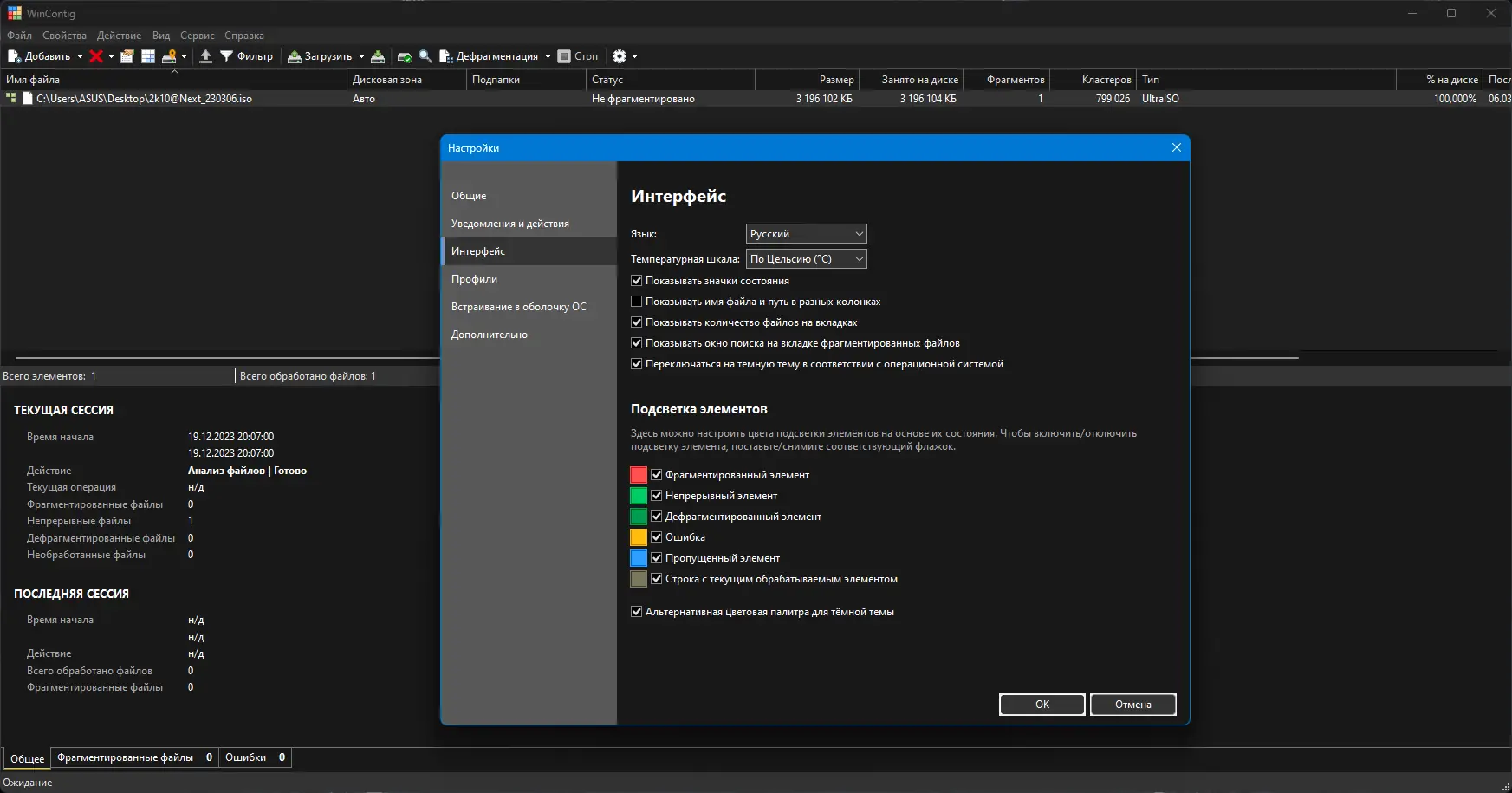Click the Filter funnel icon
The image size is (1512, 793).
coord(227,56)
